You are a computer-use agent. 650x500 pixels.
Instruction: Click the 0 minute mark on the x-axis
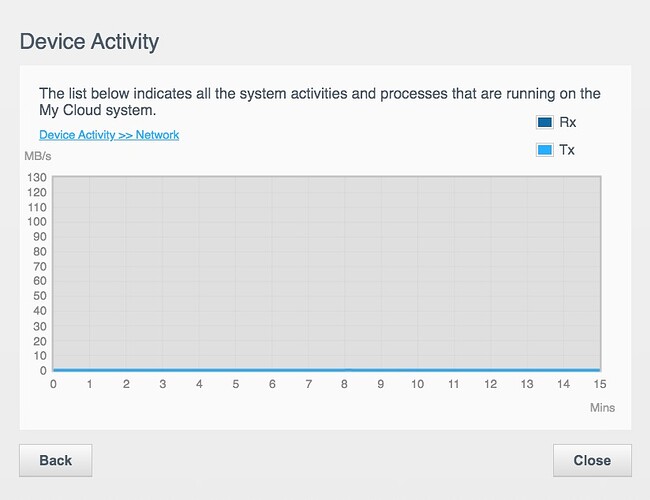[x=53, y=384]
